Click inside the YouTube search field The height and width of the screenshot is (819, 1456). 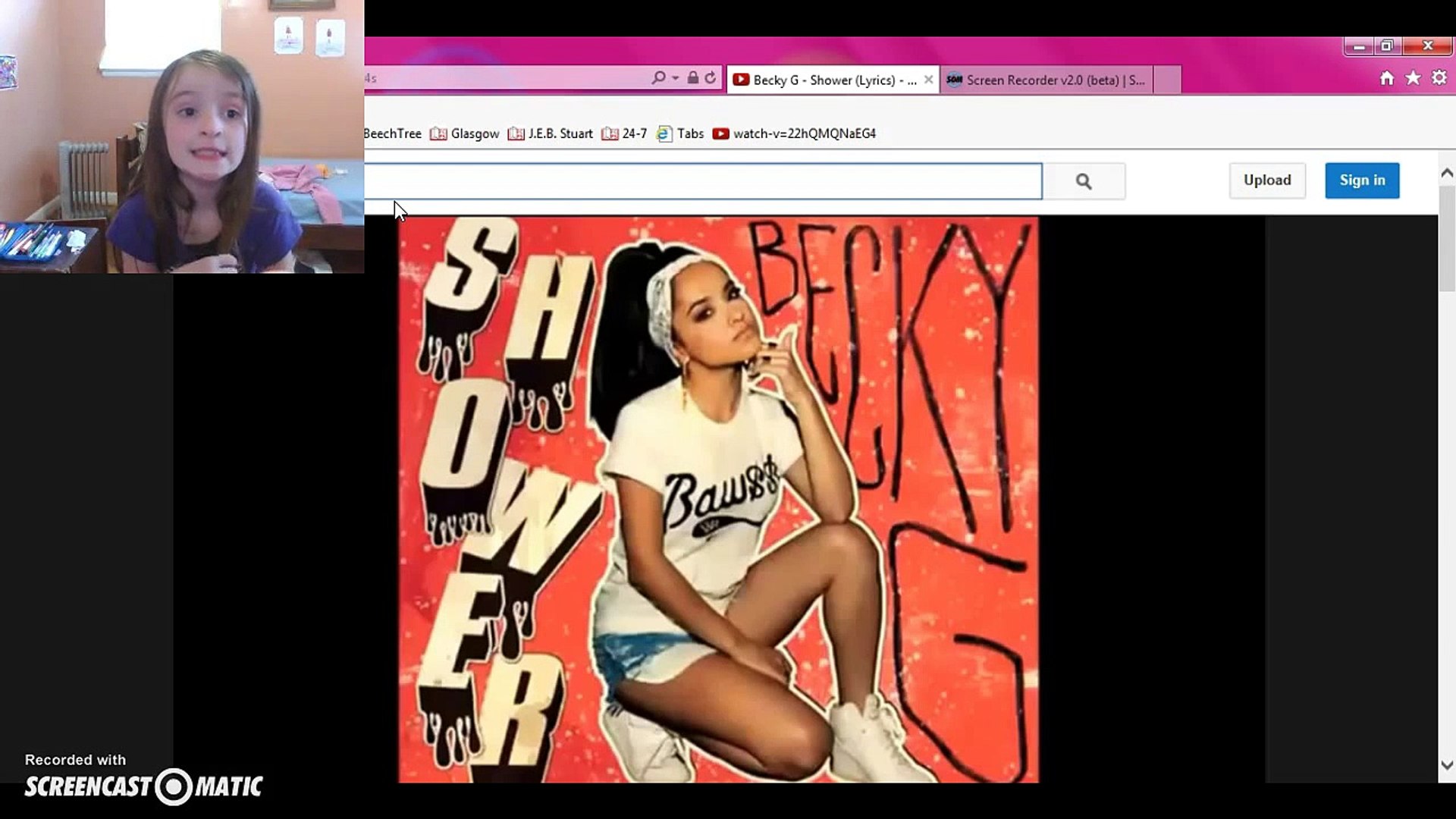(701, 181)
